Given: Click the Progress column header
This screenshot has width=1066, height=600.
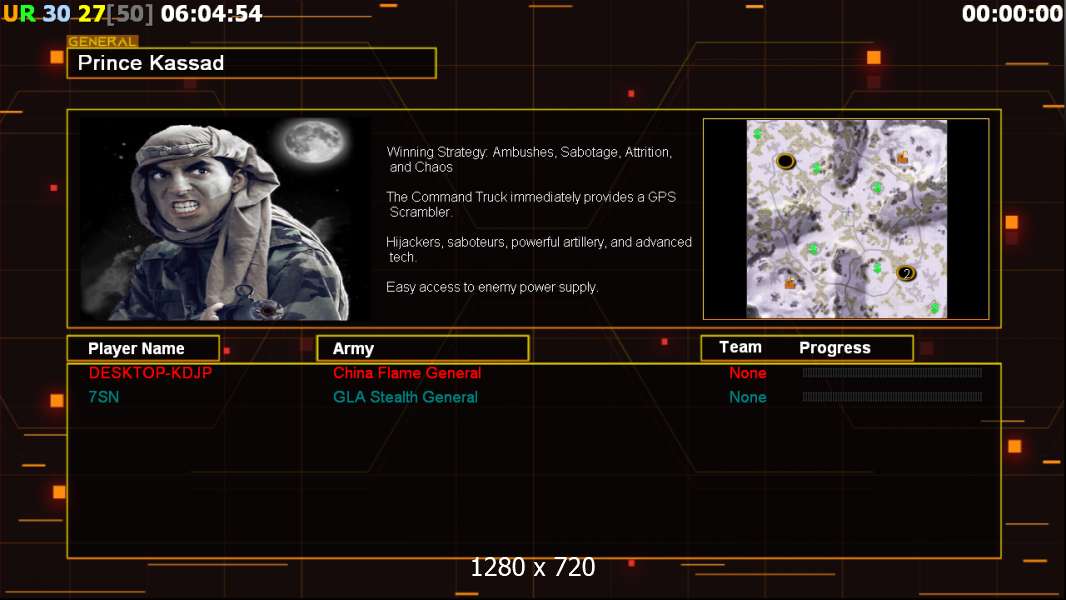Looking at the screenshot, I should pos(835,348).
